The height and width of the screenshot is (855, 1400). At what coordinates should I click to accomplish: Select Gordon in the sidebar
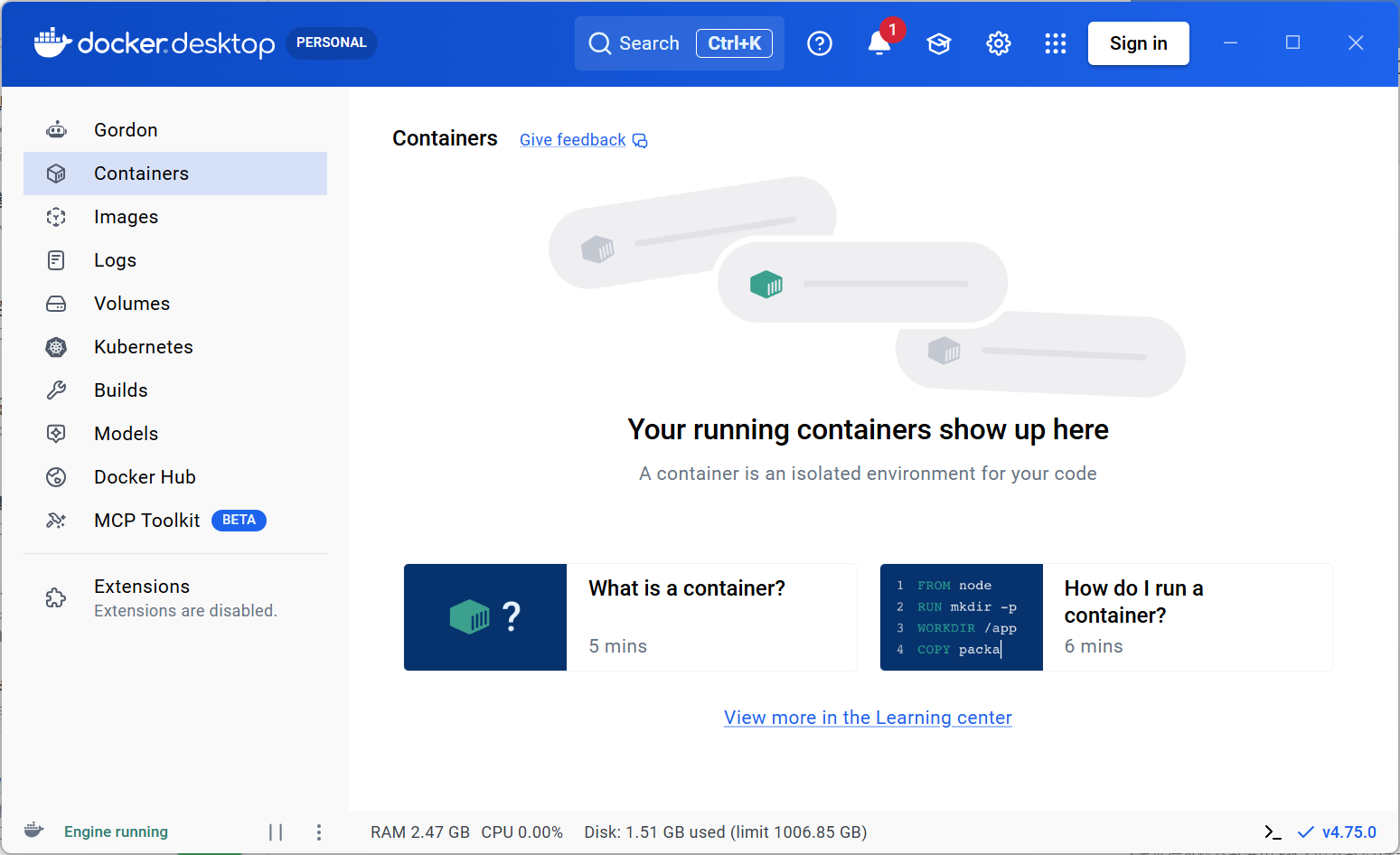coord(175,130)
